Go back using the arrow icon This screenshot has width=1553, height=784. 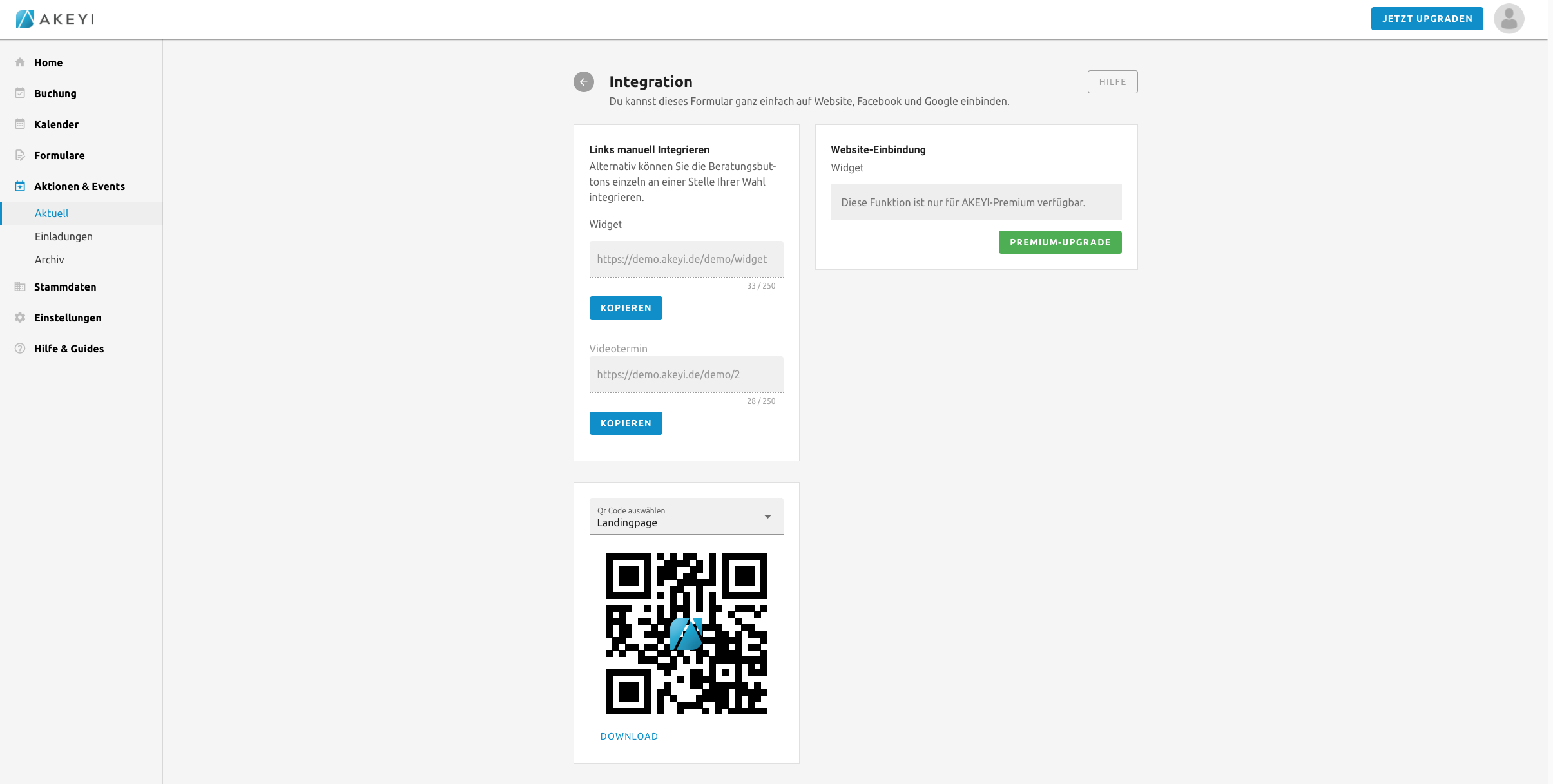tap(583, 82)
